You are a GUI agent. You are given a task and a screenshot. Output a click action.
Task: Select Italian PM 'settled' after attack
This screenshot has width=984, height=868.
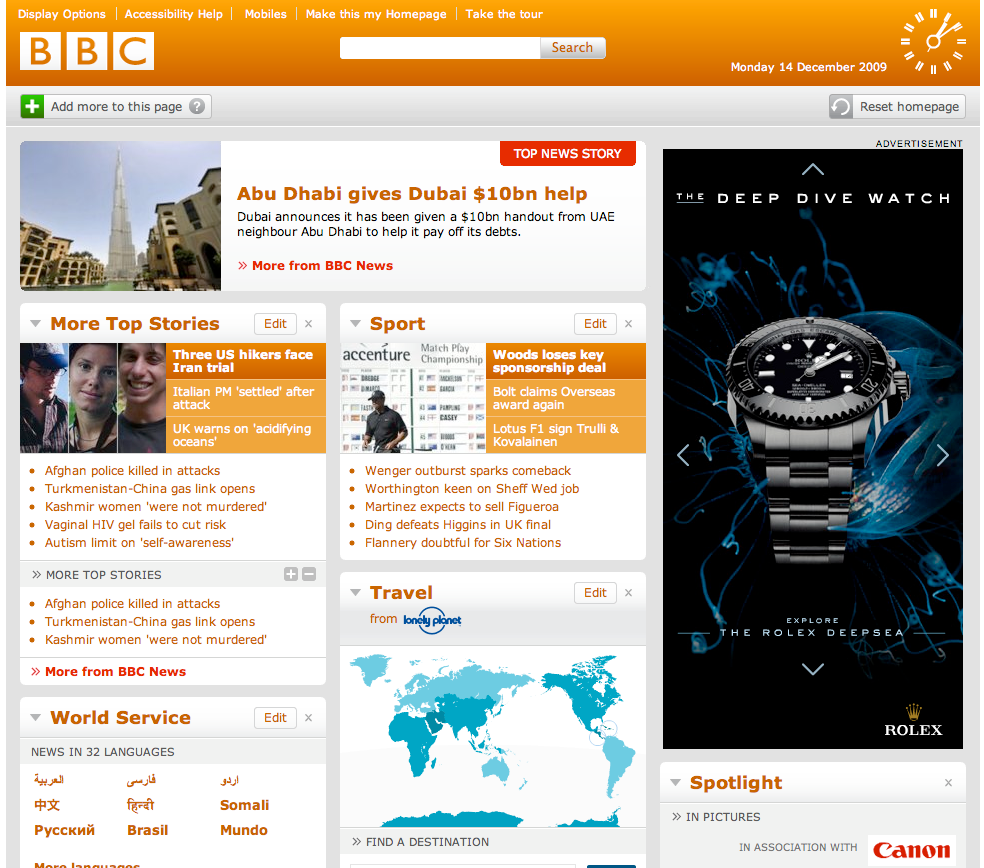(246, 398)
